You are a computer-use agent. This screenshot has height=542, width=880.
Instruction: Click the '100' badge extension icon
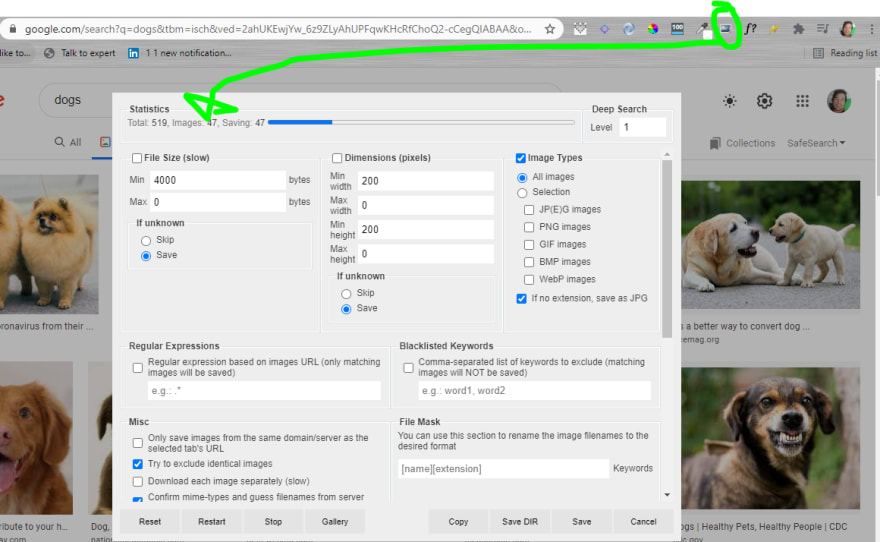pos(677,29)
